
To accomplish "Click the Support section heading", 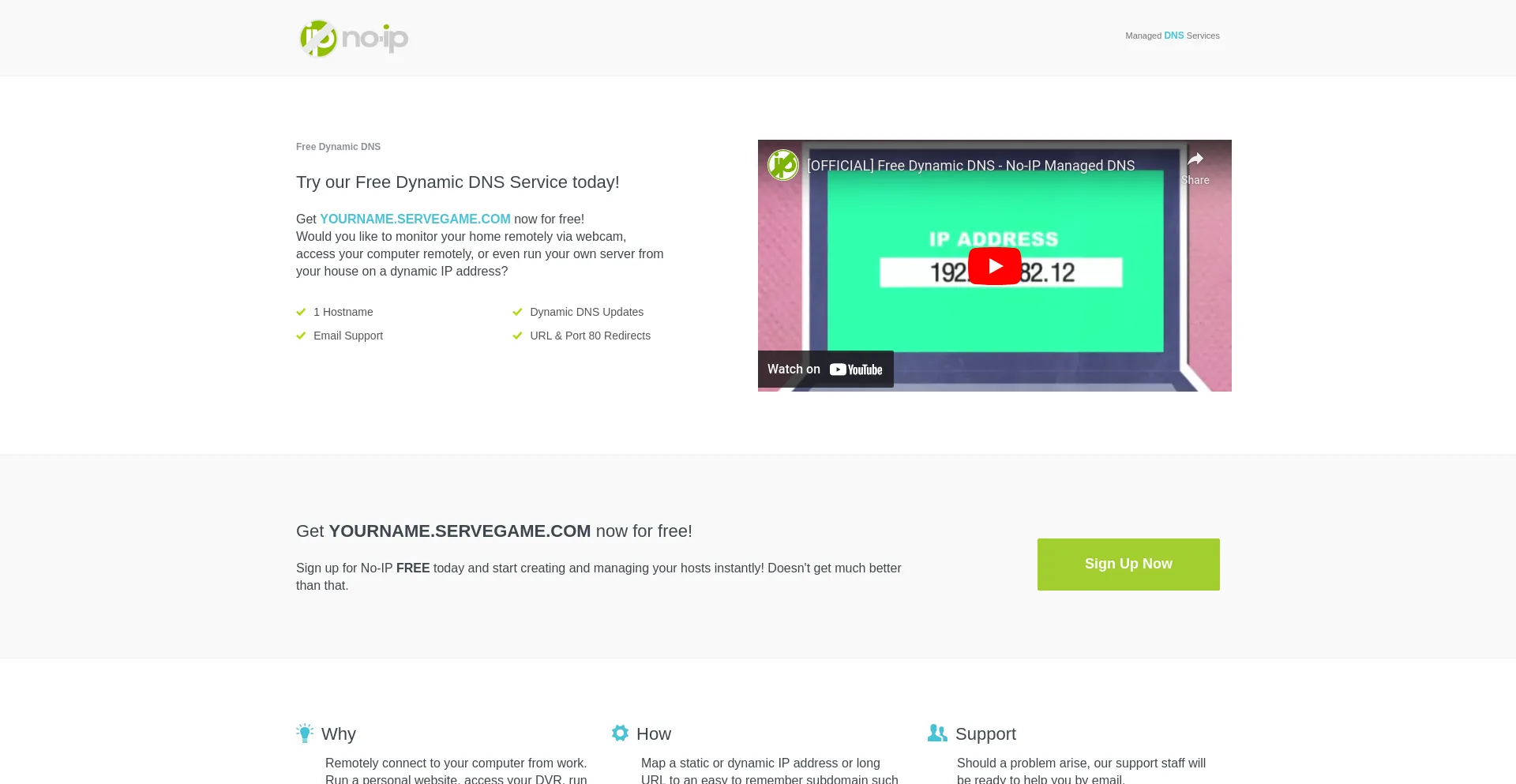I will pyautogui.click(x=985, y=734).
